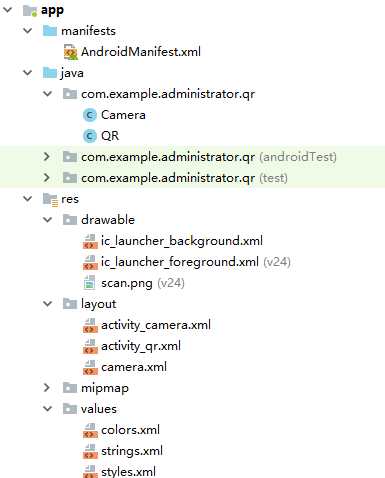The width and height of the screenshot is (385, 478).
Task: Click the java folder icon
Action: [x=50, y=73]
